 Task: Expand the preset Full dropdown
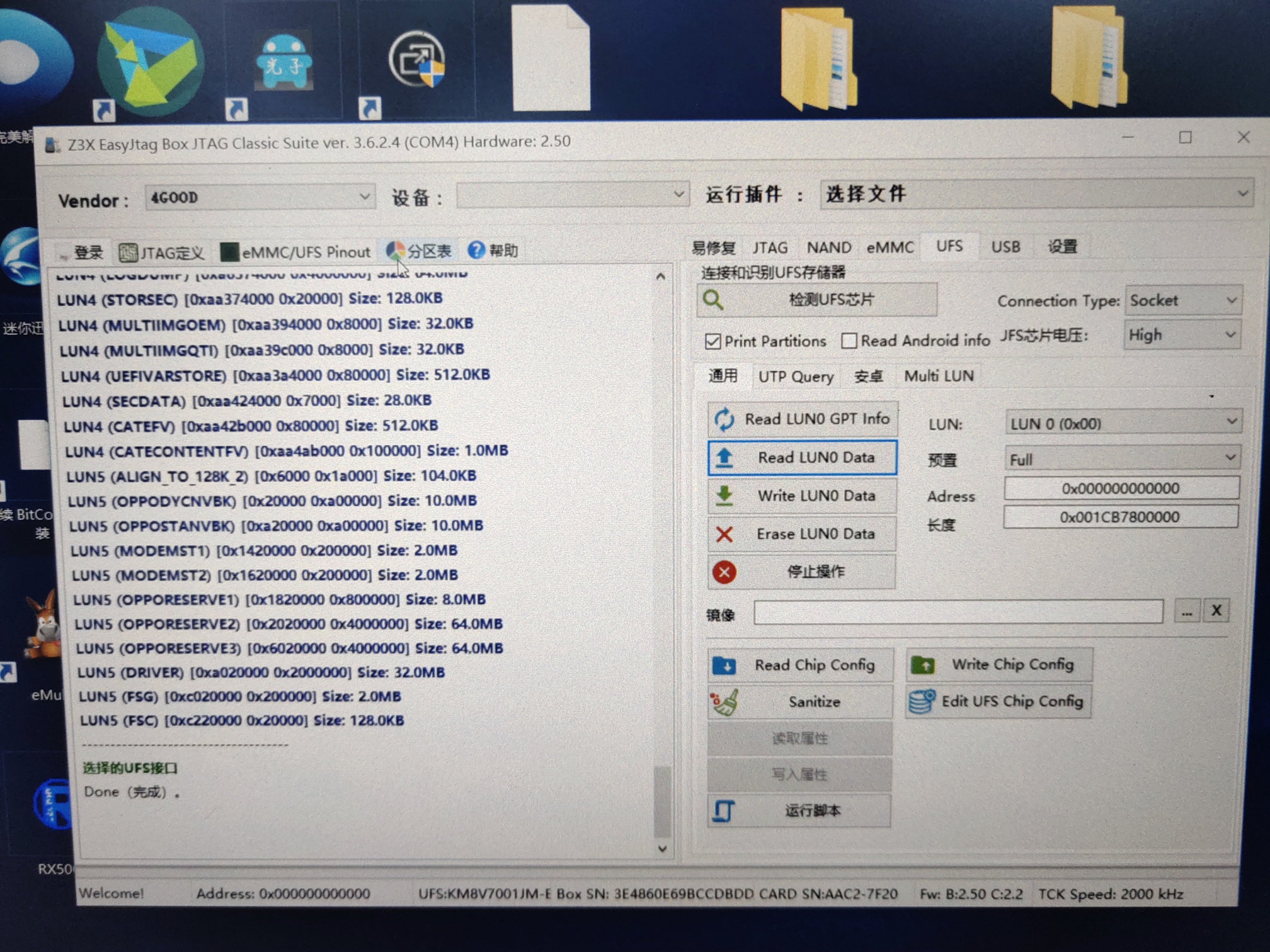(1121, 459)
